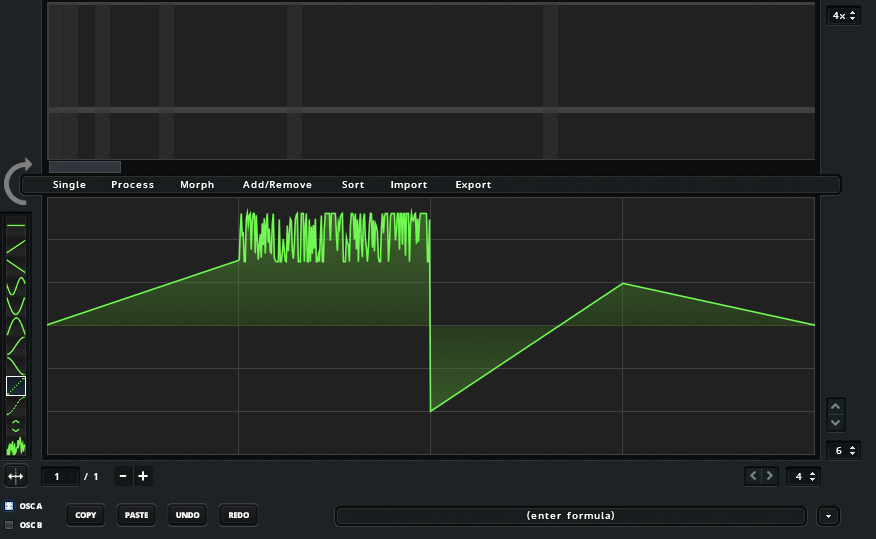The image size is (876, 539).
Task: Open the Add/Remove menu
Action: tap(277, 185)
